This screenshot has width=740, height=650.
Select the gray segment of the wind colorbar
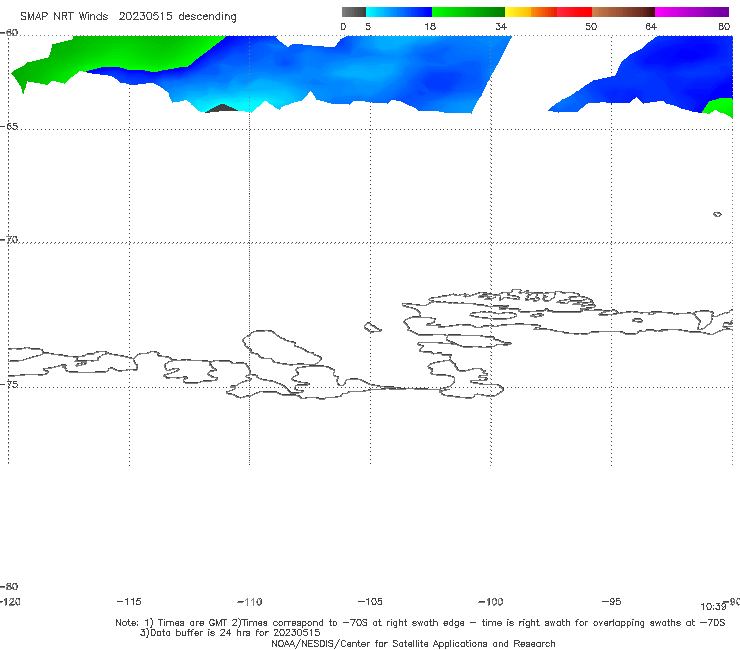click(x=354, y=12)
